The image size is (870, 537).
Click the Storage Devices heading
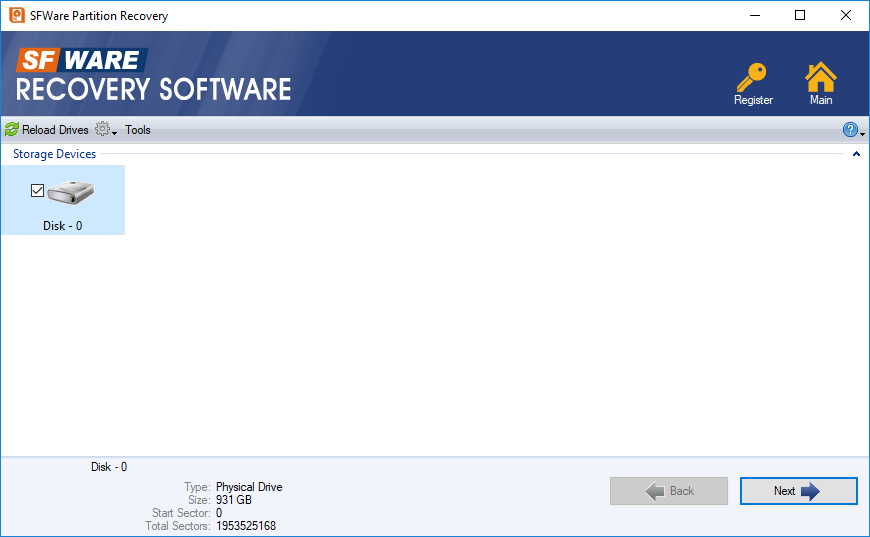point(54,154)
